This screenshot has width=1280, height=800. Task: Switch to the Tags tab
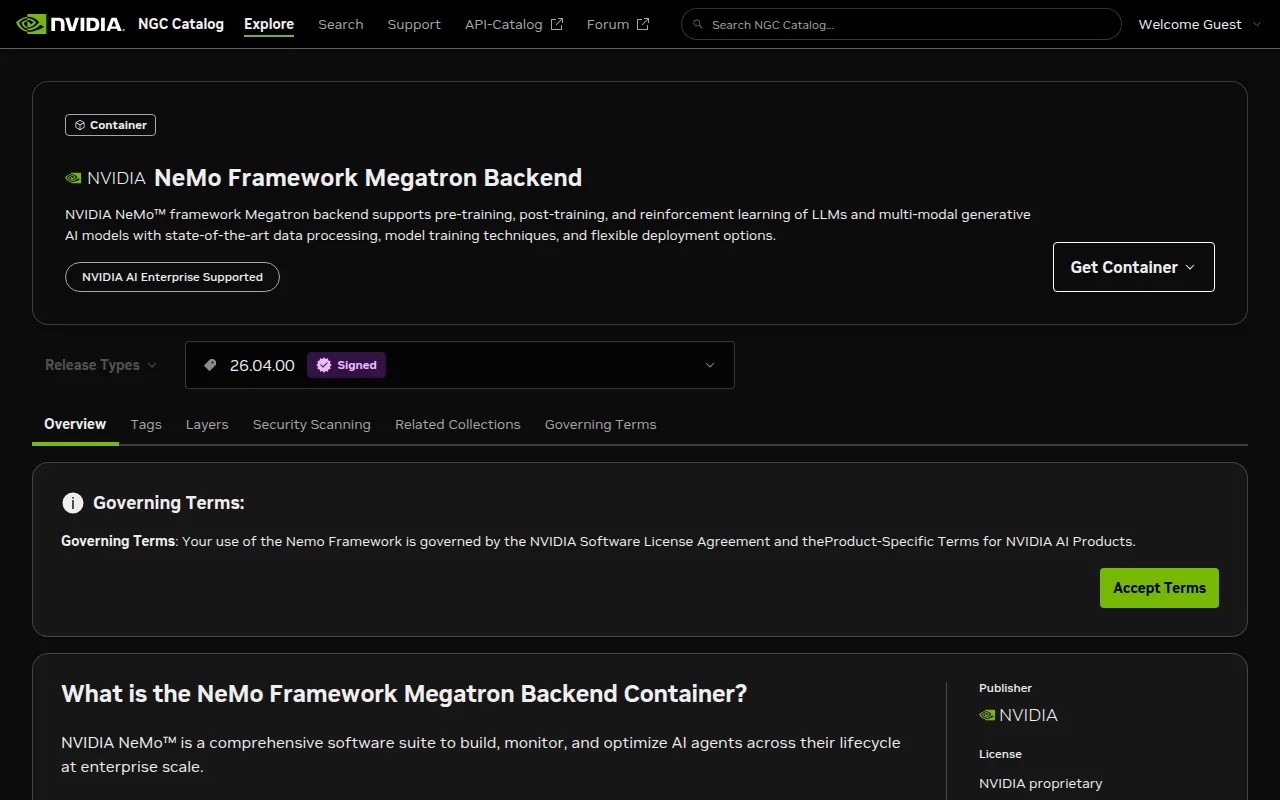tap(146, 424)
